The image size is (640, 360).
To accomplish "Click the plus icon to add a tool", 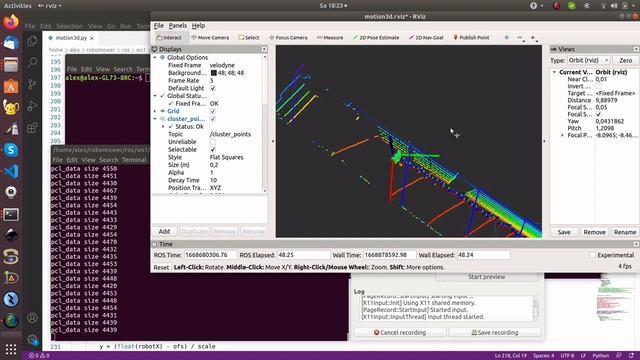I will 507,38.
